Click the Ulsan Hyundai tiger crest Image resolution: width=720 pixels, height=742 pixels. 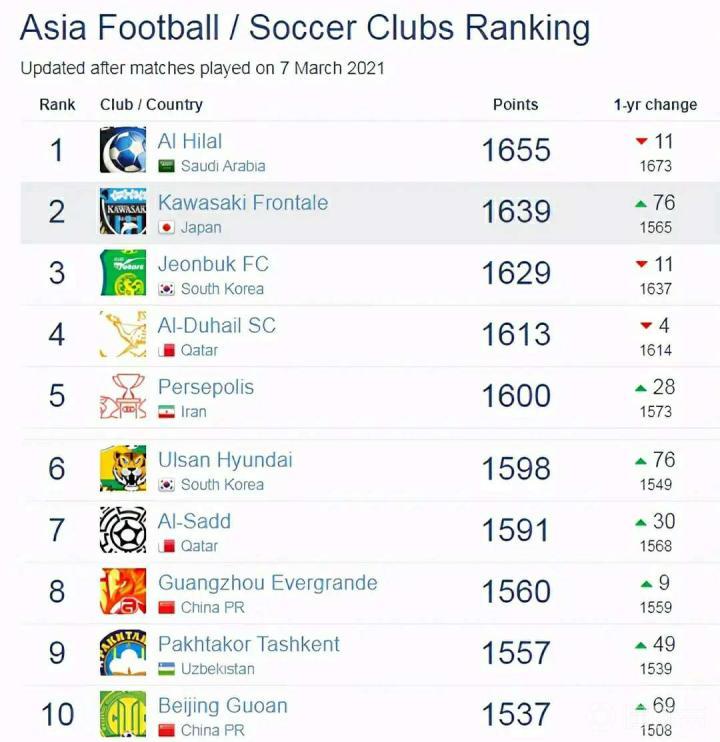point(123,469)
